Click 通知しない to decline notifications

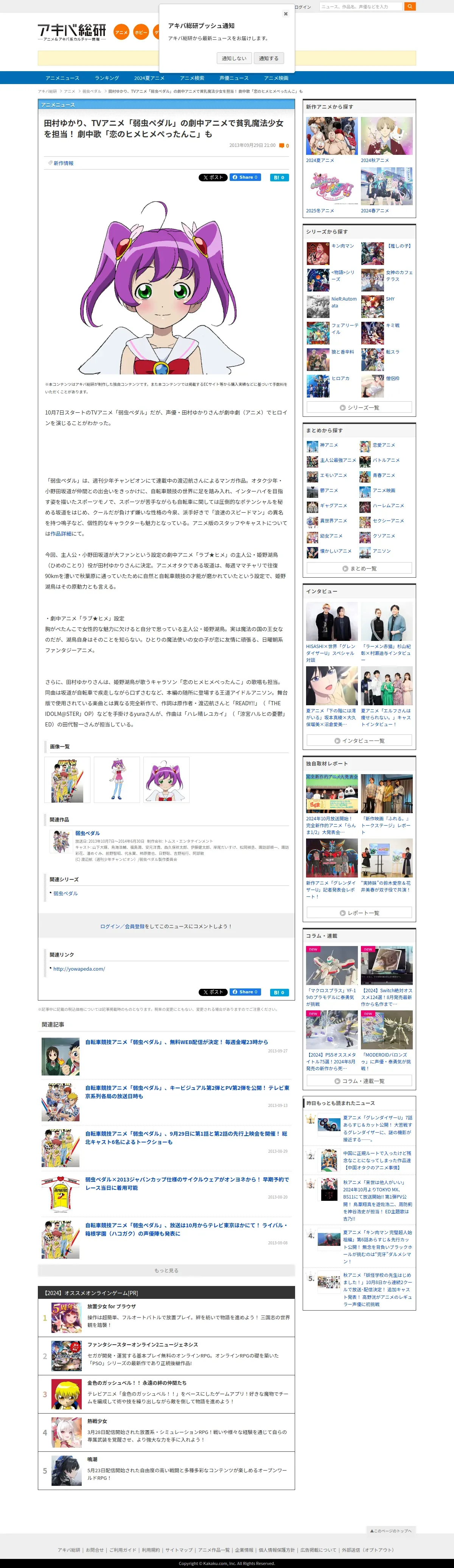(x=234, y=58)
